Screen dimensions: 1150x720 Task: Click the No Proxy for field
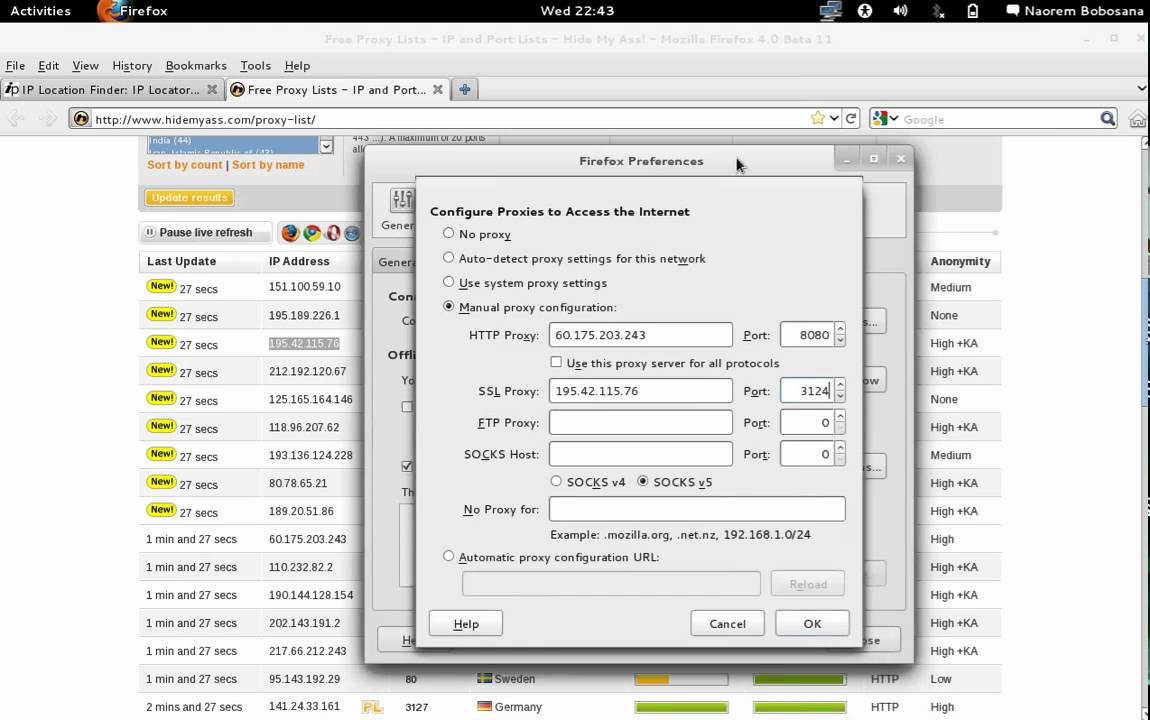pyautogui.click(x=697, y=509)
